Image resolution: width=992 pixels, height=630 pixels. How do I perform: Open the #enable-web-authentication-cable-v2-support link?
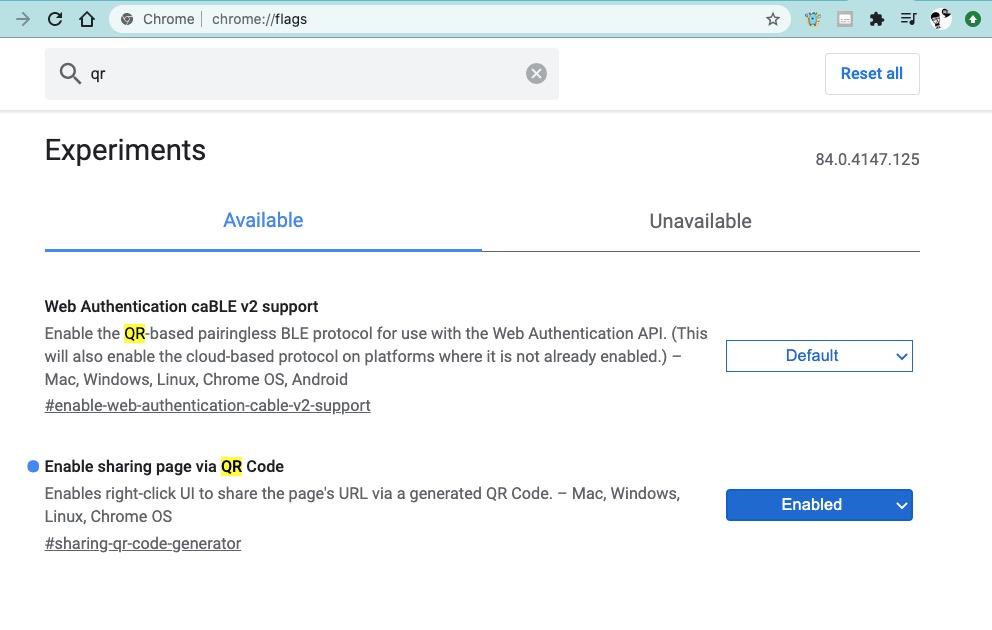click(x=208, y=405)
